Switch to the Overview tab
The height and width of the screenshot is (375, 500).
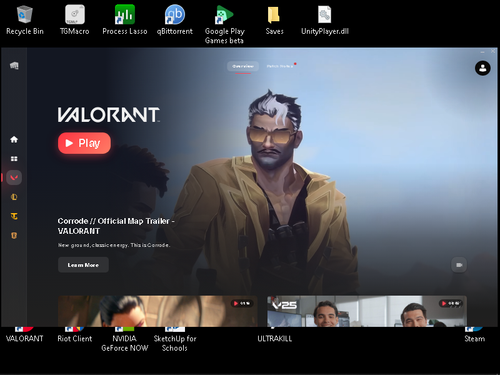coord(243,66)
